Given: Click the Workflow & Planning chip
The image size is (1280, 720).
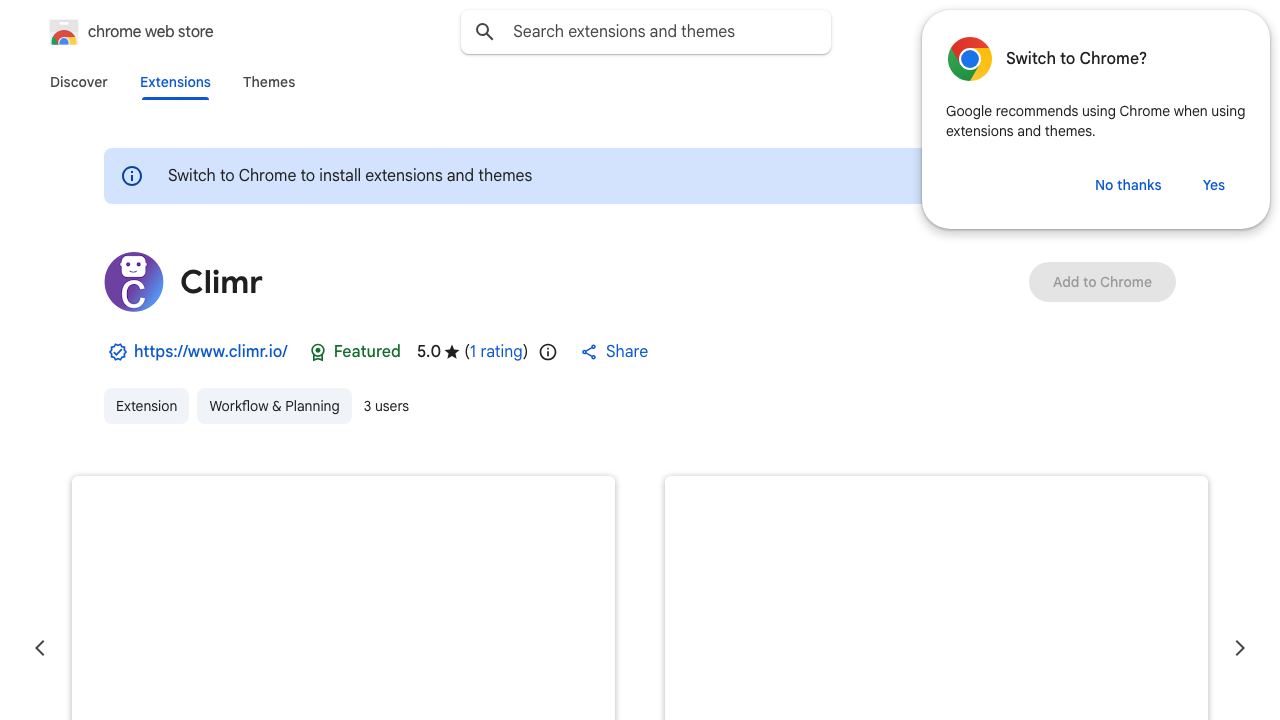Looking at the screenshot, I should point(274,406).
